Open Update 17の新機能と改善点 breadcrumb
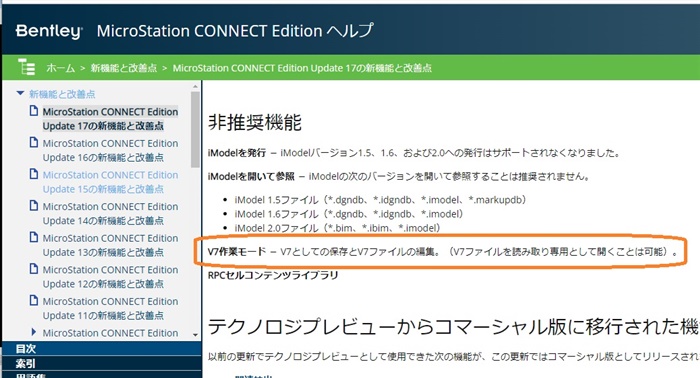 point(302,68)
